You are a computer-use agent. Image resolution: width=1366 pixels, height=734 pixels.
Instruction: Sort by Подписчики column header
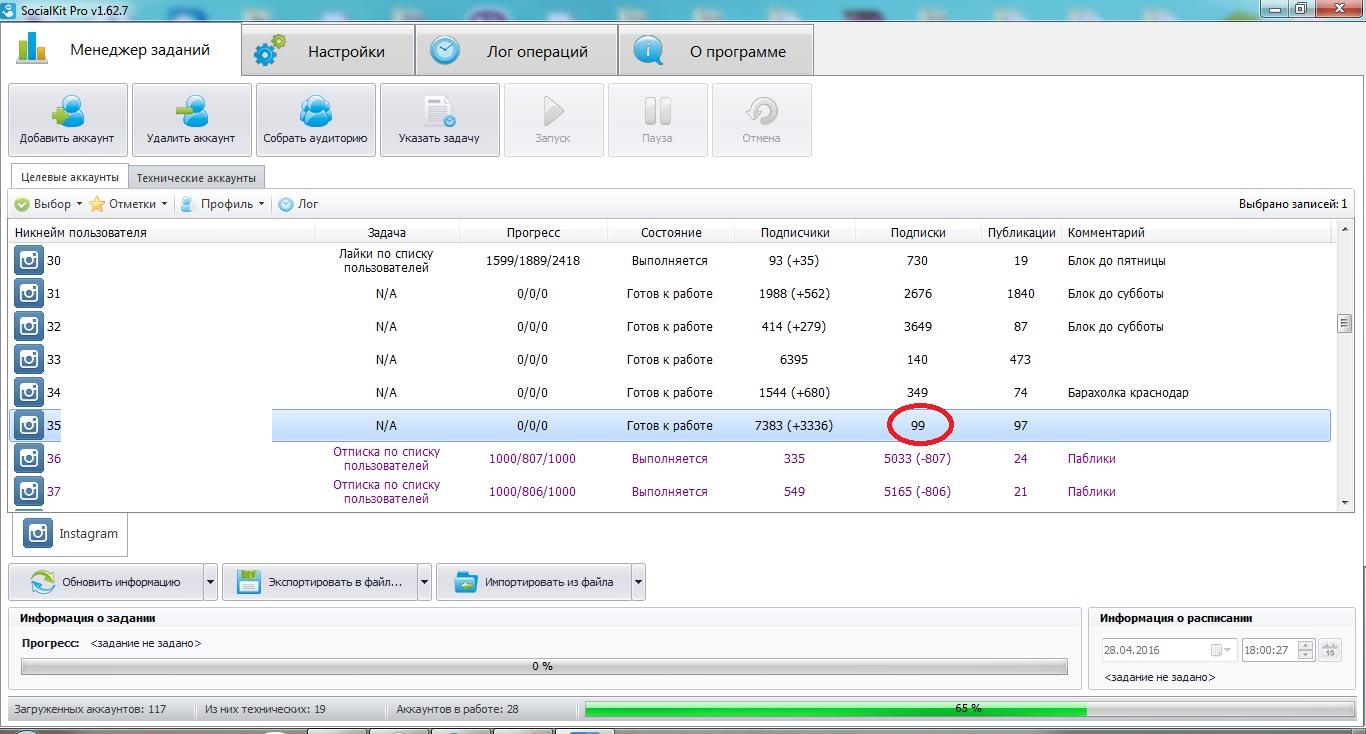tap(795, 232)
